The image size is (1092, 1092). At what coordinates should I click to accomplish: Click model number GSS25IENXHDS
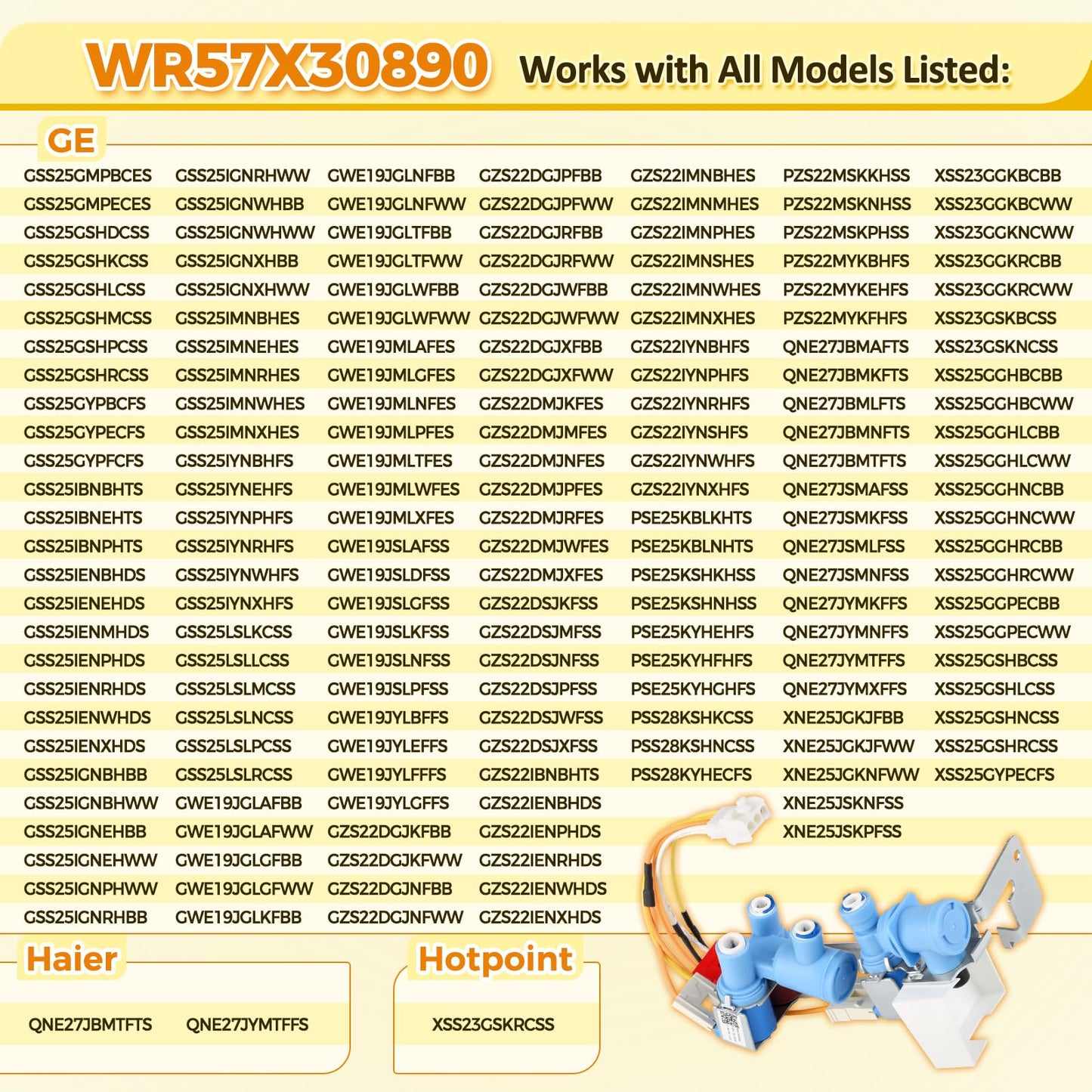[x=85, y=745]
